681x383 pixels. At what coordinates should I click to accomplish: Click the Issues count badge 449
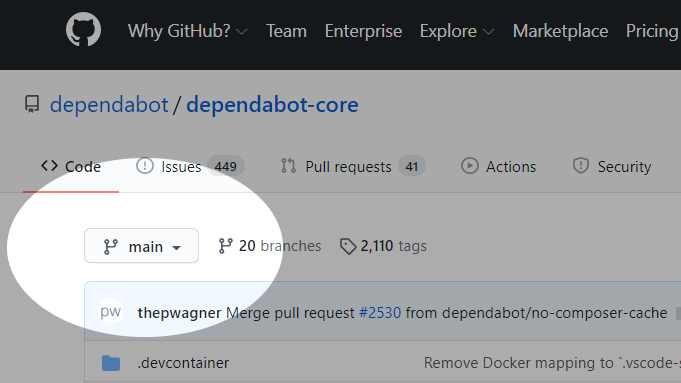[x=226, y=166]
